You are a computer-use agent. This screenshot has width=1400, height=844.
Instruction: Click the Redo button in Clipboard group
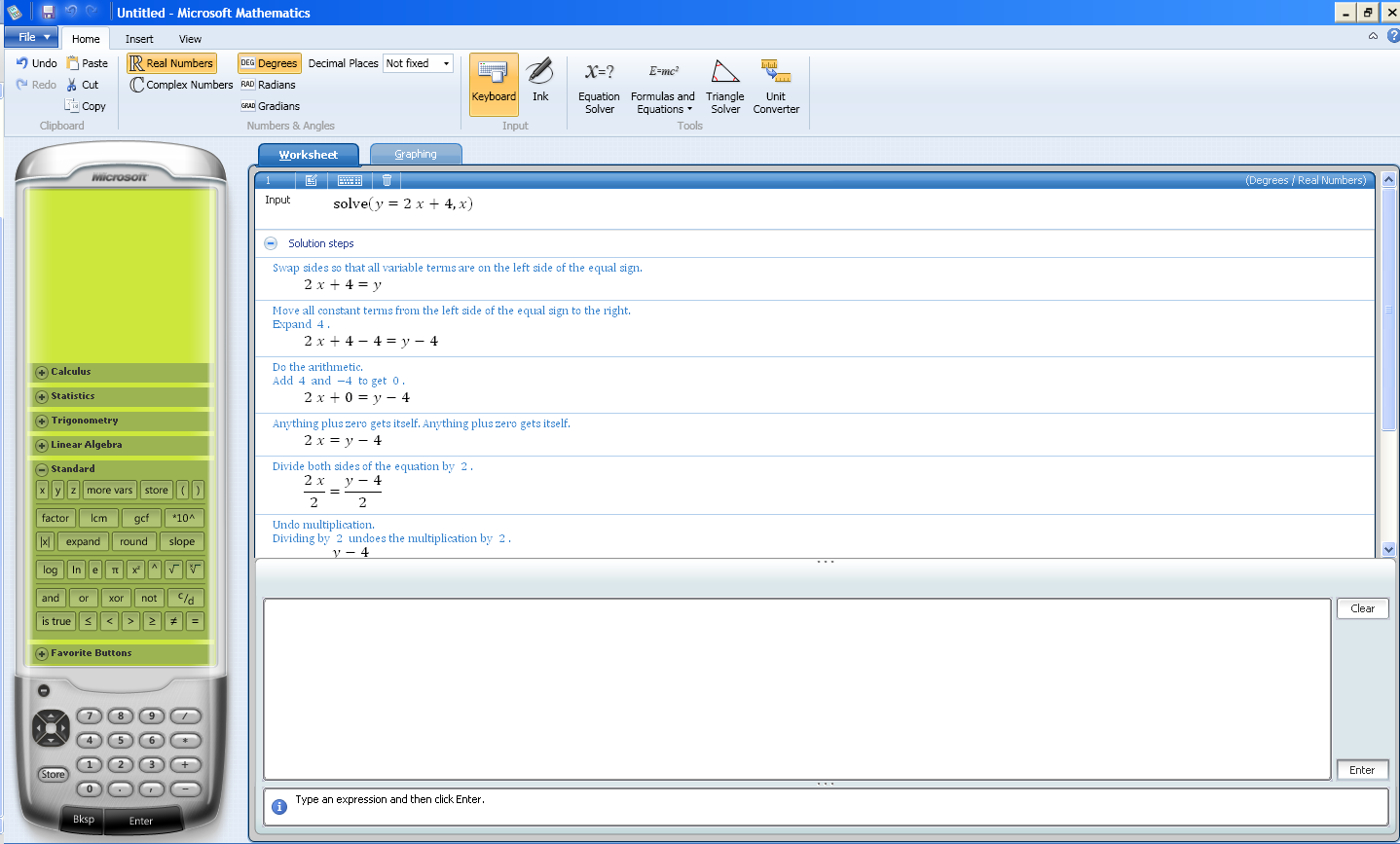(x=36, y=85)
